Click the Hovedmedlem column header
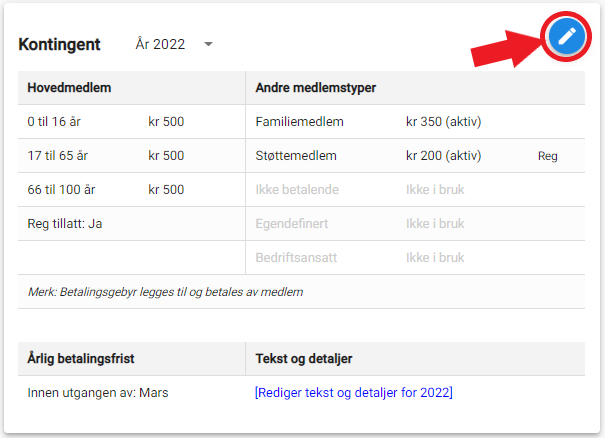Viewport: 605px width, 438px height. [x=69, y=88]
